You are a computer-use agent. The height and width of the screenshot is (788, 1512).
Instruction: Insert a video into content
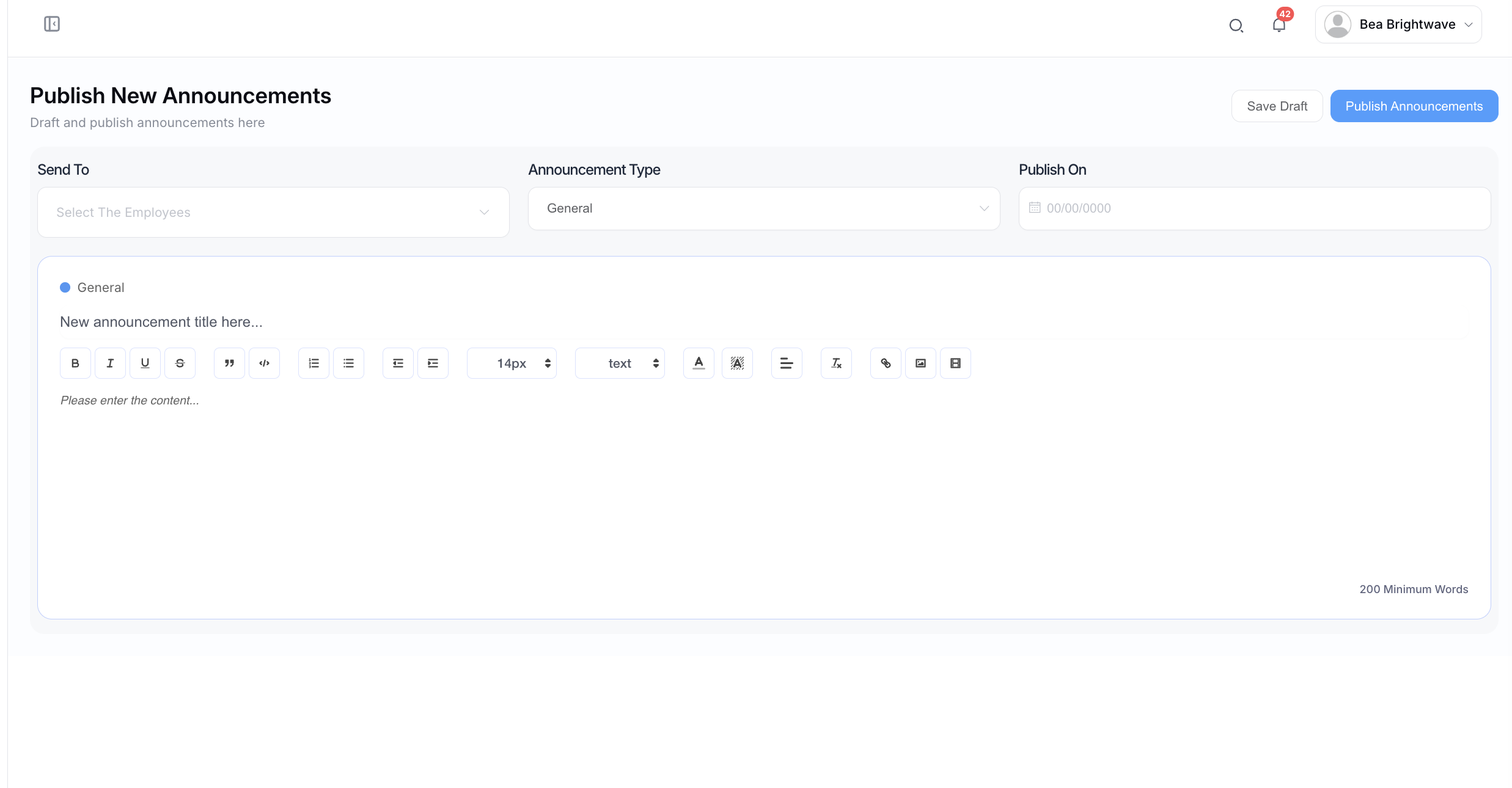click(x=955, y=363)
